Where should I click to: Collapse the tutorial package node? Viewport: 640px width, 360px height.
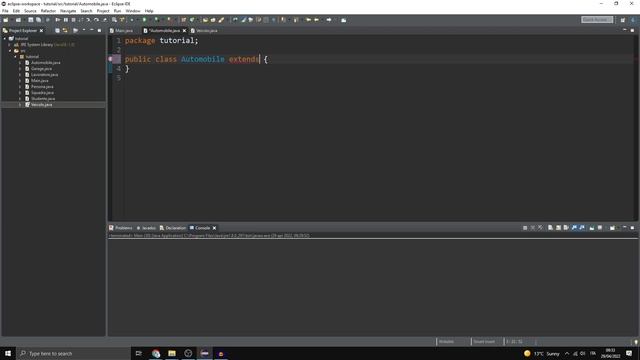coord(16,57)
